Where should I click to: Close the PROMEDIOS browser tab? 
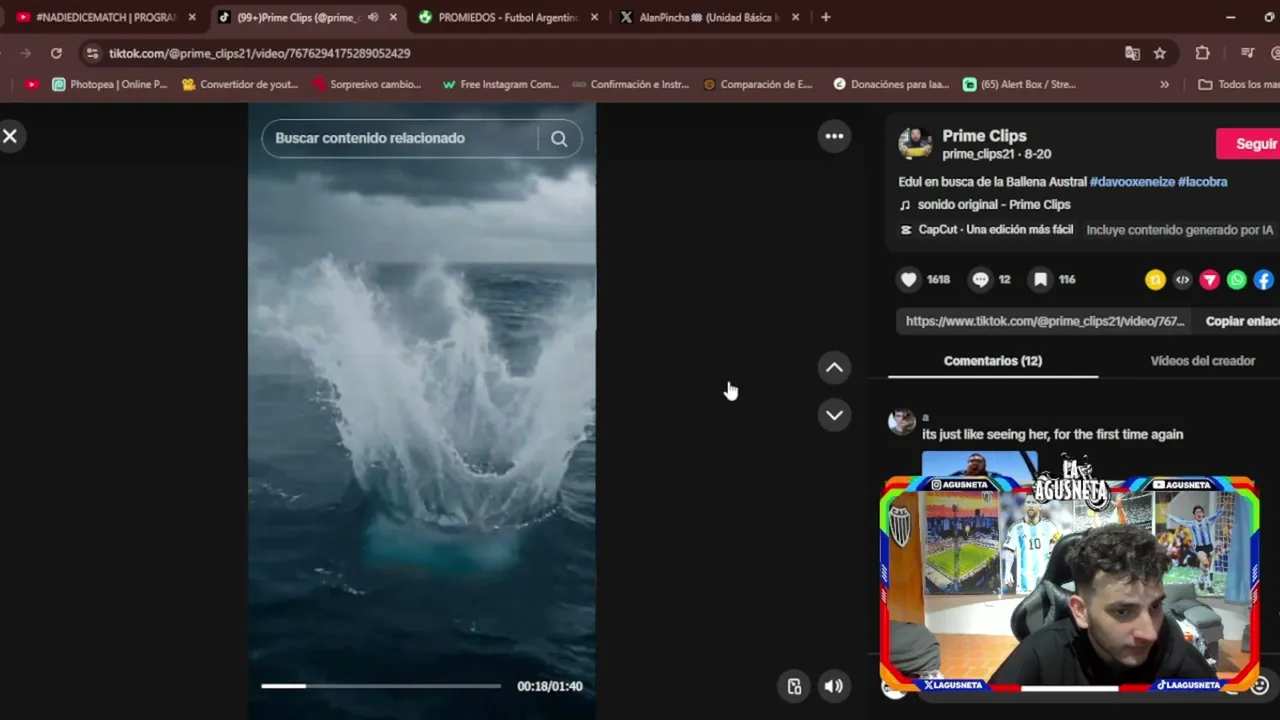point(595,17)
